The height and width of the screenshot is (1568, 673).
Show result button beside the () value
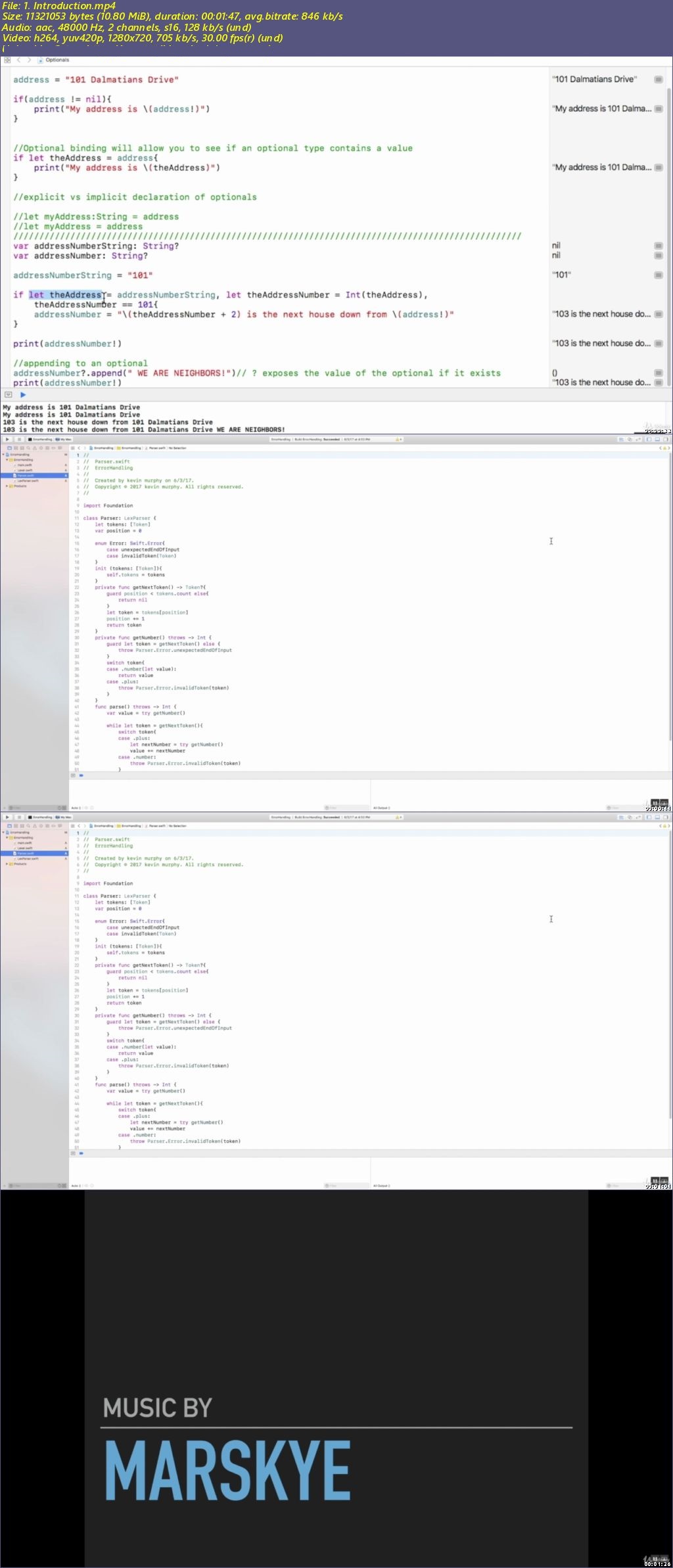click(x=658, y=373)
